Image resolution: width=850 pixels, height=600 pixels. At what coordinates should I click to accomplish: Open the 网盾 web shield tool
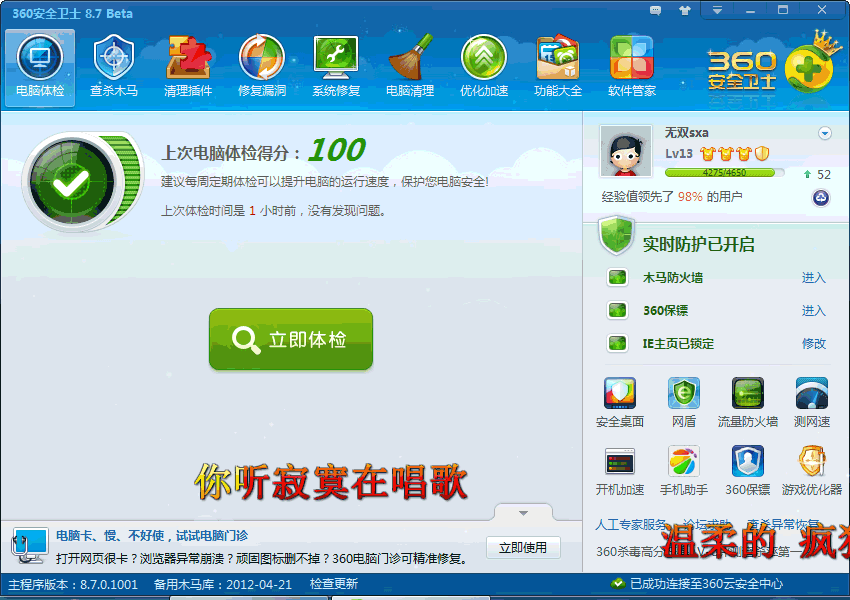[x=684, y=403]
